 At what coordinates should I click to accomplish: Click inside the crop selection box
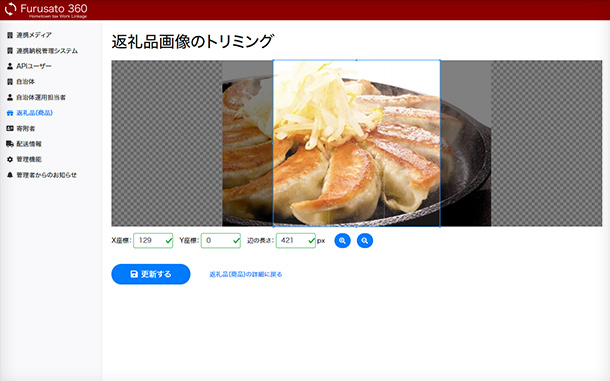[356, 143]
